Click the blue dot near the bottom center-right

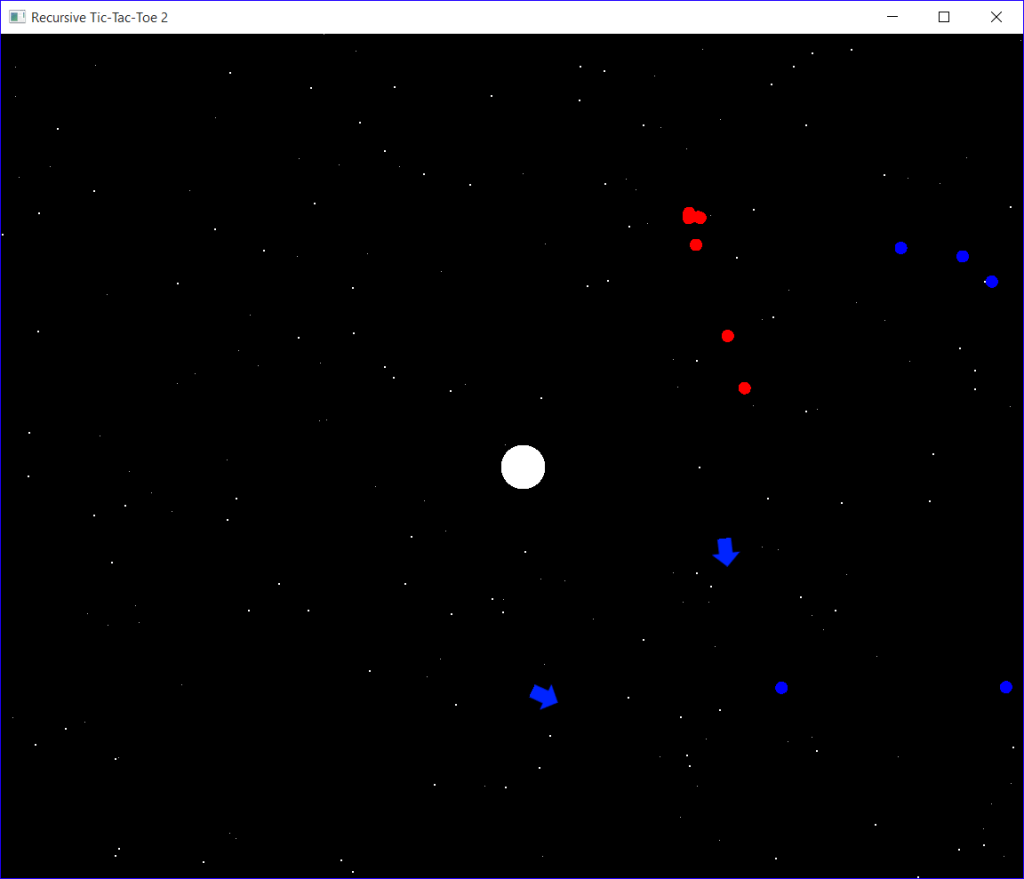pyautogui.click(x=781, y=687)
